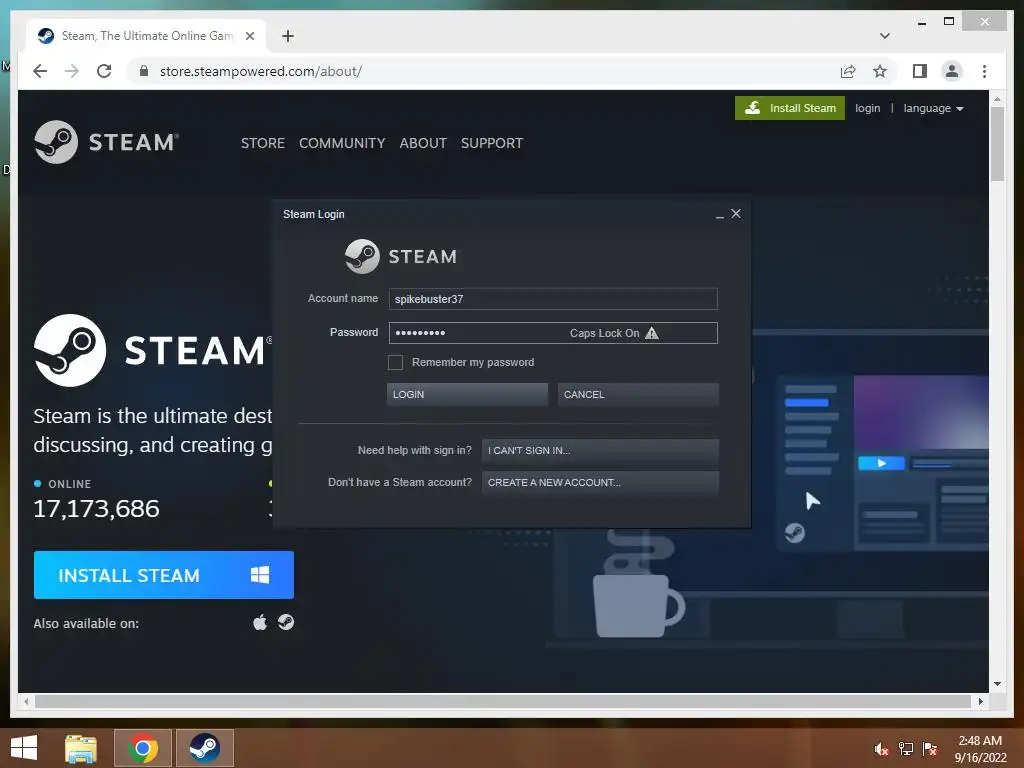Click the horizontal page scrollbar

point(503,701)
